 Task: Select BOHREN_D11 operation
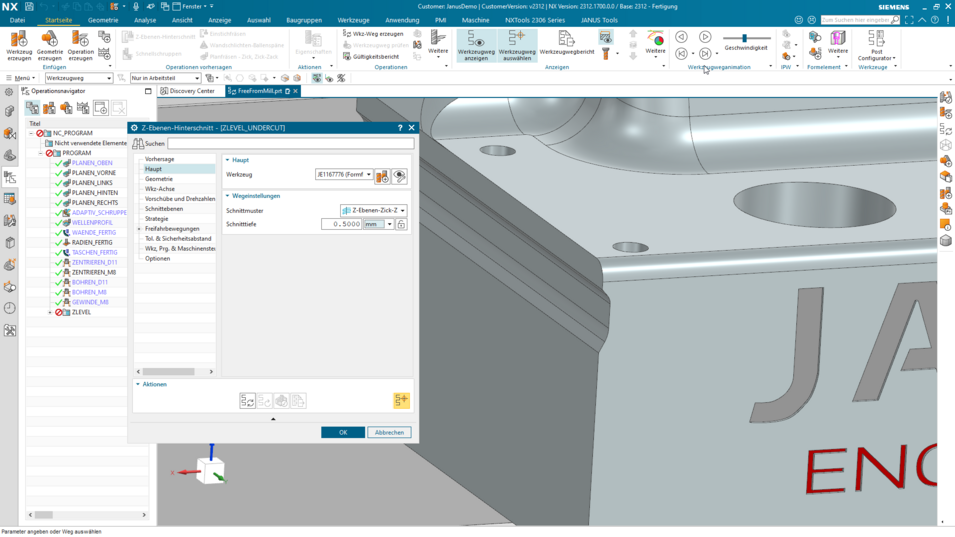pos(90,283)
